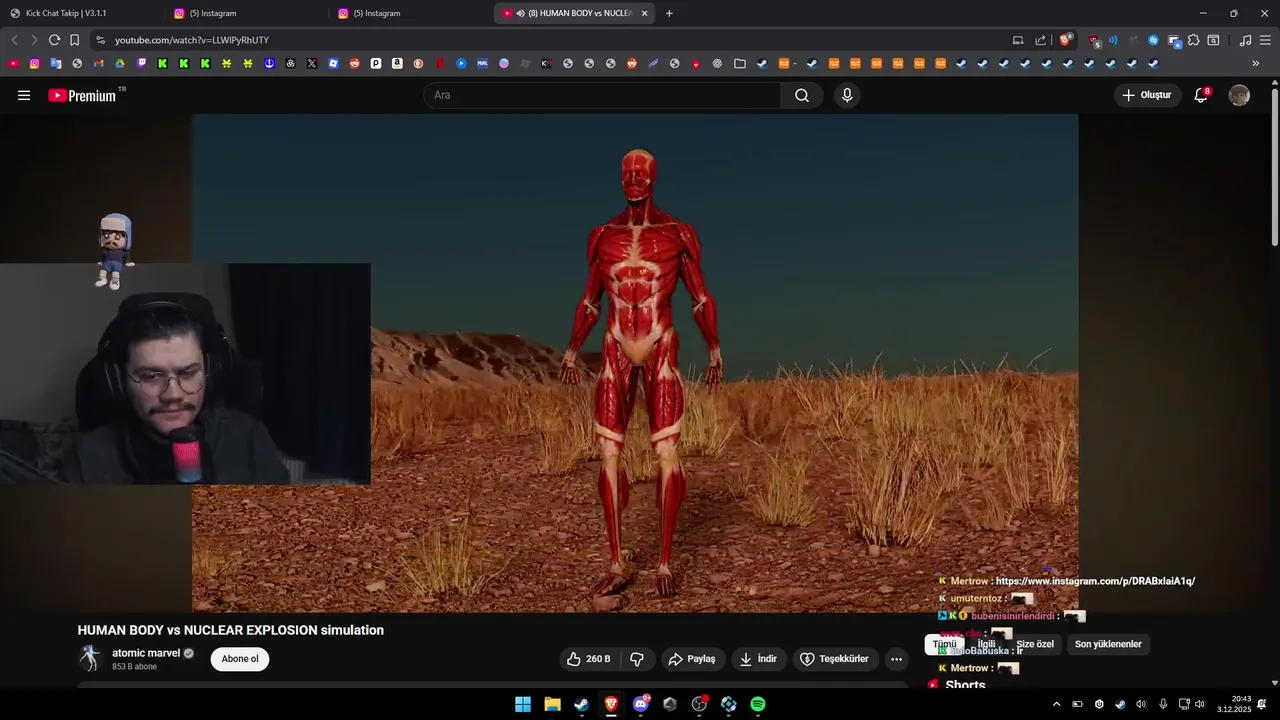Viewport: 1280px width, 720px height.
Task: Click the İndir download button
Action: click(758, 659)
